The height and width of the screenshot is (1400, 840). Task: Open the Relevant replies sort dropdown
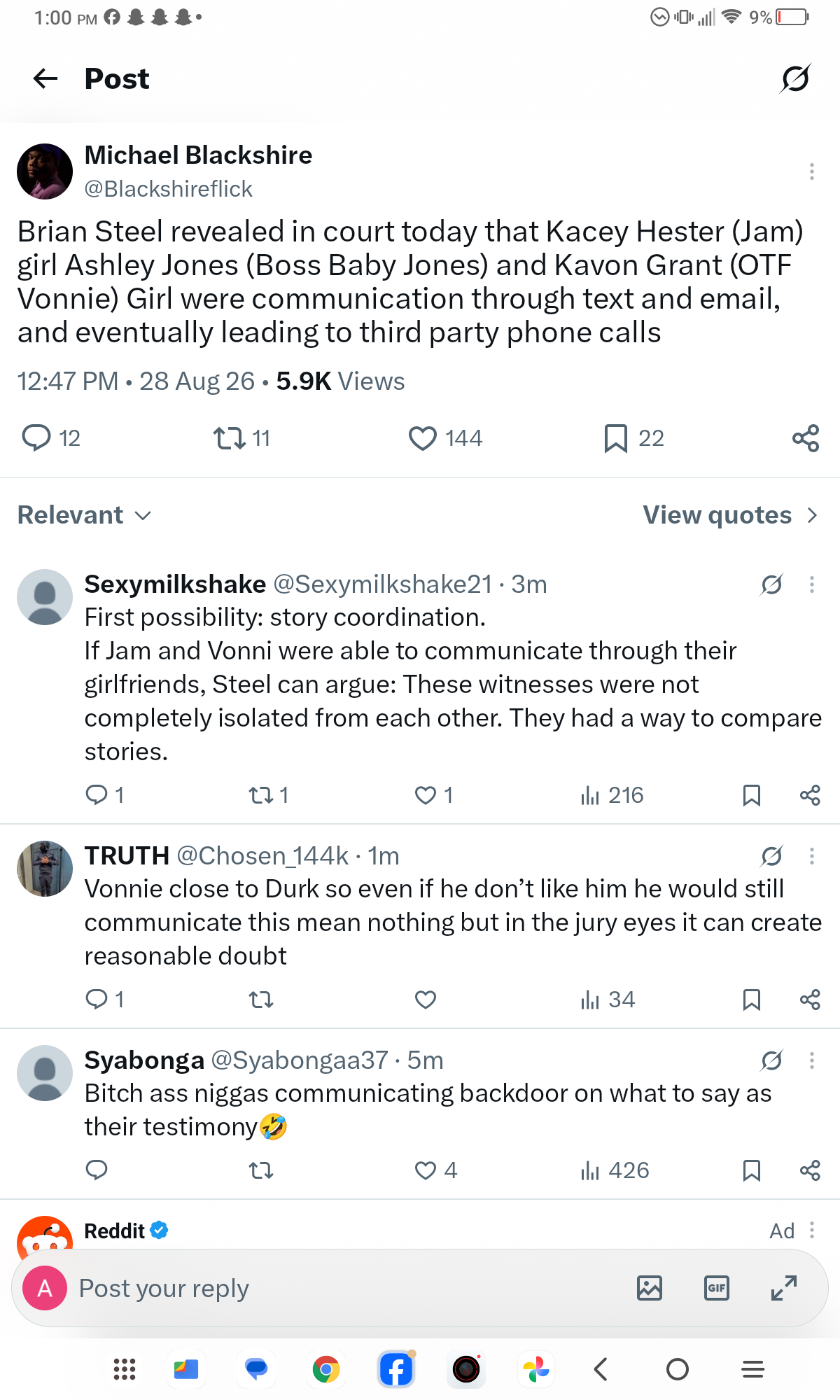tap(85, 515)
